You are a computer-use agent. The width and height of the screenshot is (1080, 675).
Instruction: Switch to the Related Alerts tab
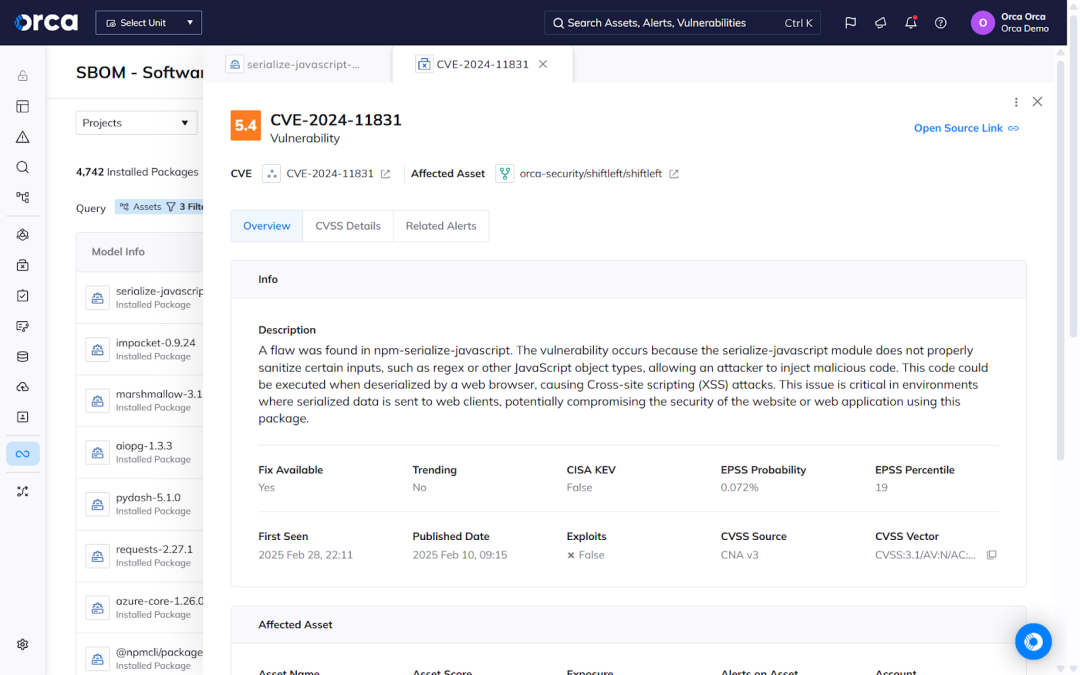[441, 226]
